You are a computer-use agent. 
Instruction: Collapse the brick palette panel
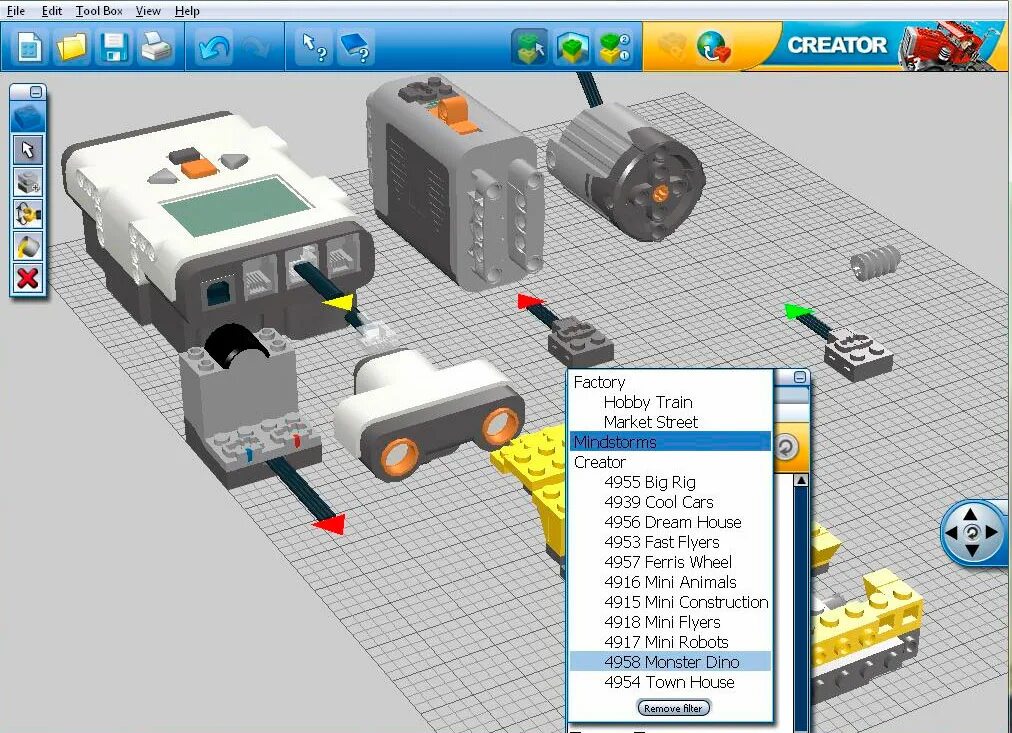[800, 377]
